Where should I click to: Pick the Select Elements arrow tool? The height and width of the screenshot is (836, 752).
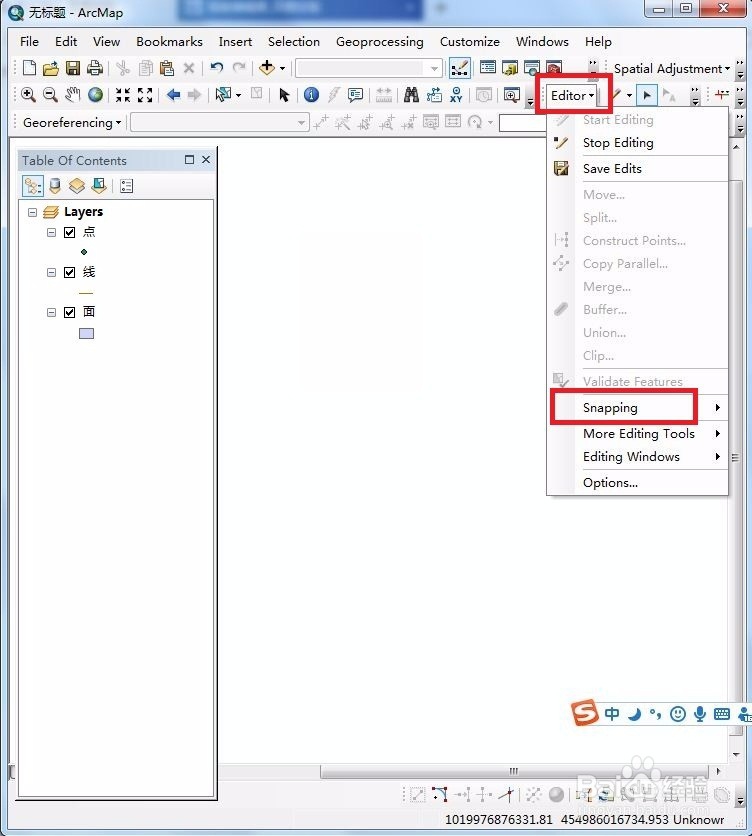click(284, 95)
